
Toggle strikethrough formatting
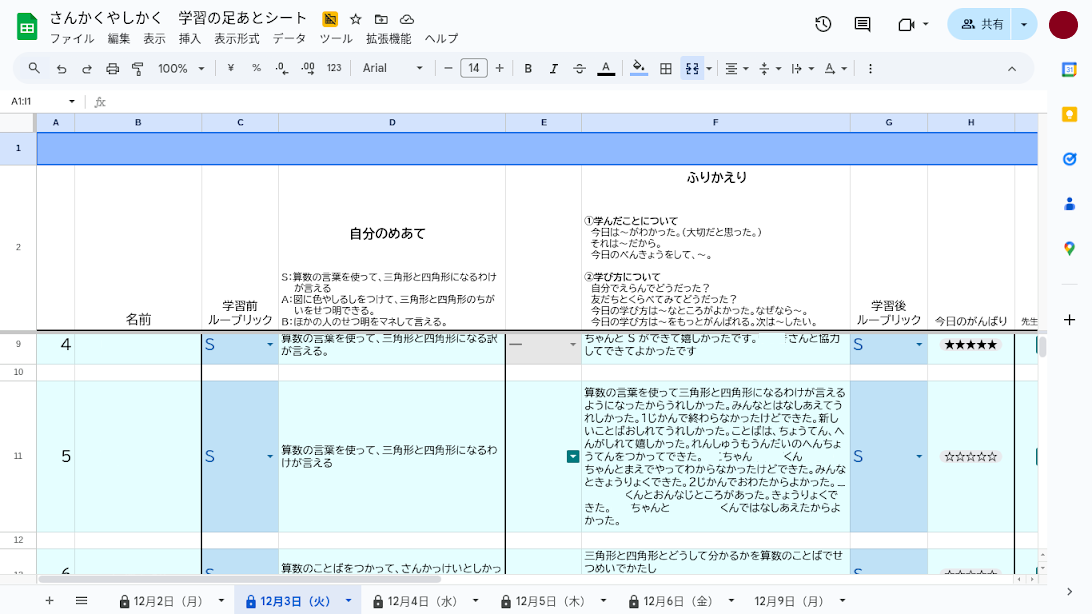coord(579,68)
